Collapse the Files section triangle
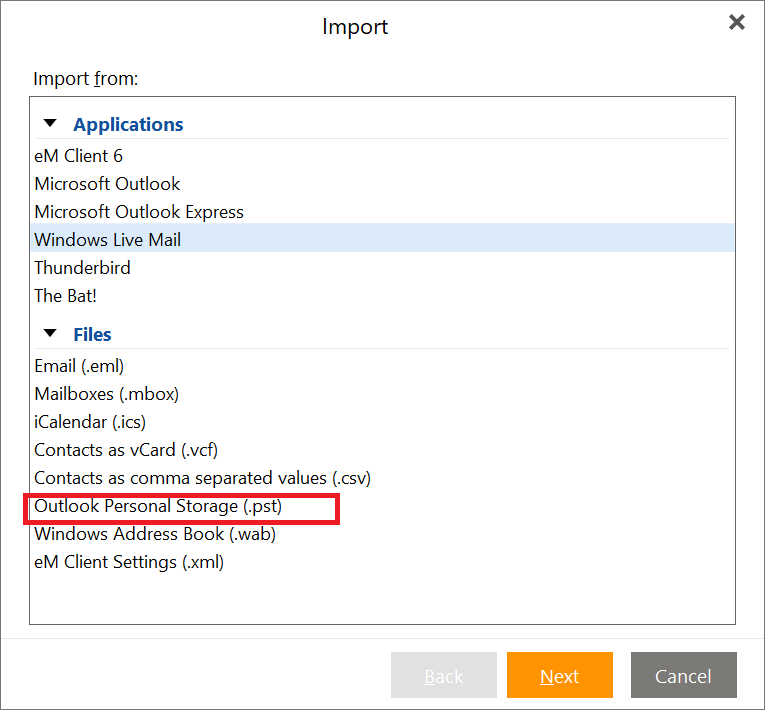This screenshot has width=765, height=710. point(50,333)
